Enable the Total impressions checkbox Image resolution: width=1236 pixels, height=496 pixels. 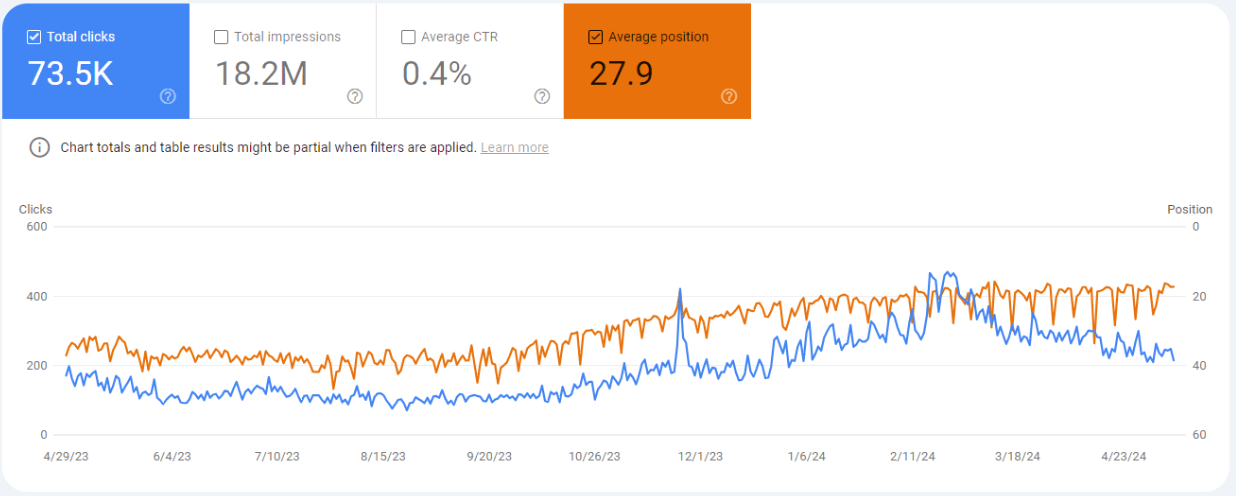pos(221,37)
